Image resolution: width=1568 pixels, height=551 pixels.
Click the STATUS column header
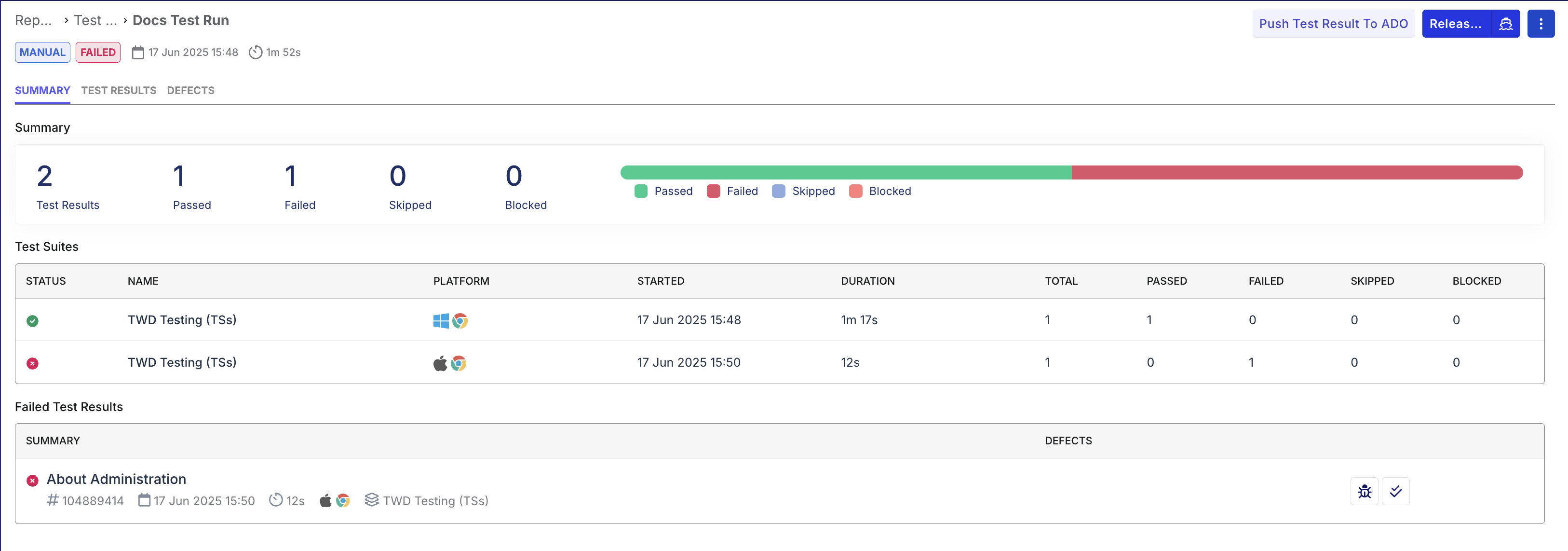click(46, 281)
